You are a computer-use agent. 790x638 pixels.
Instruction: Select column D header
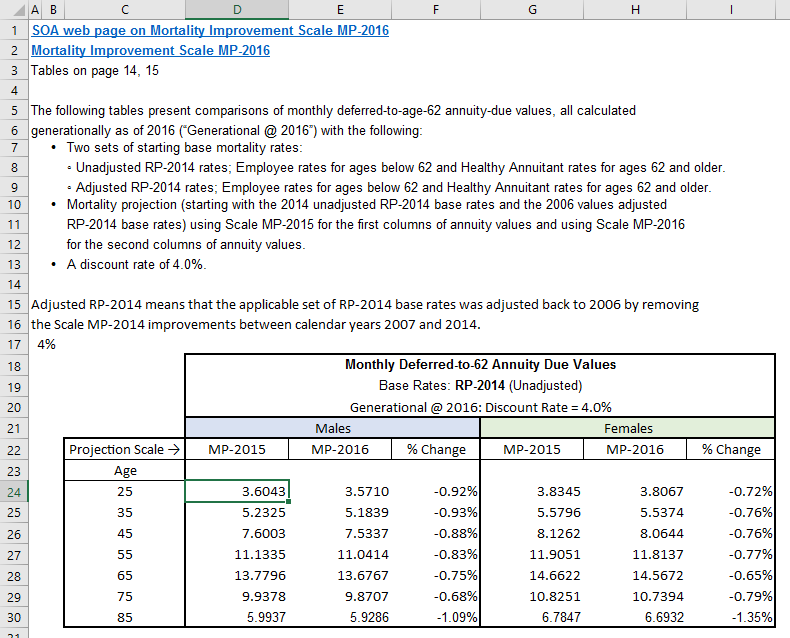point(237,10)
